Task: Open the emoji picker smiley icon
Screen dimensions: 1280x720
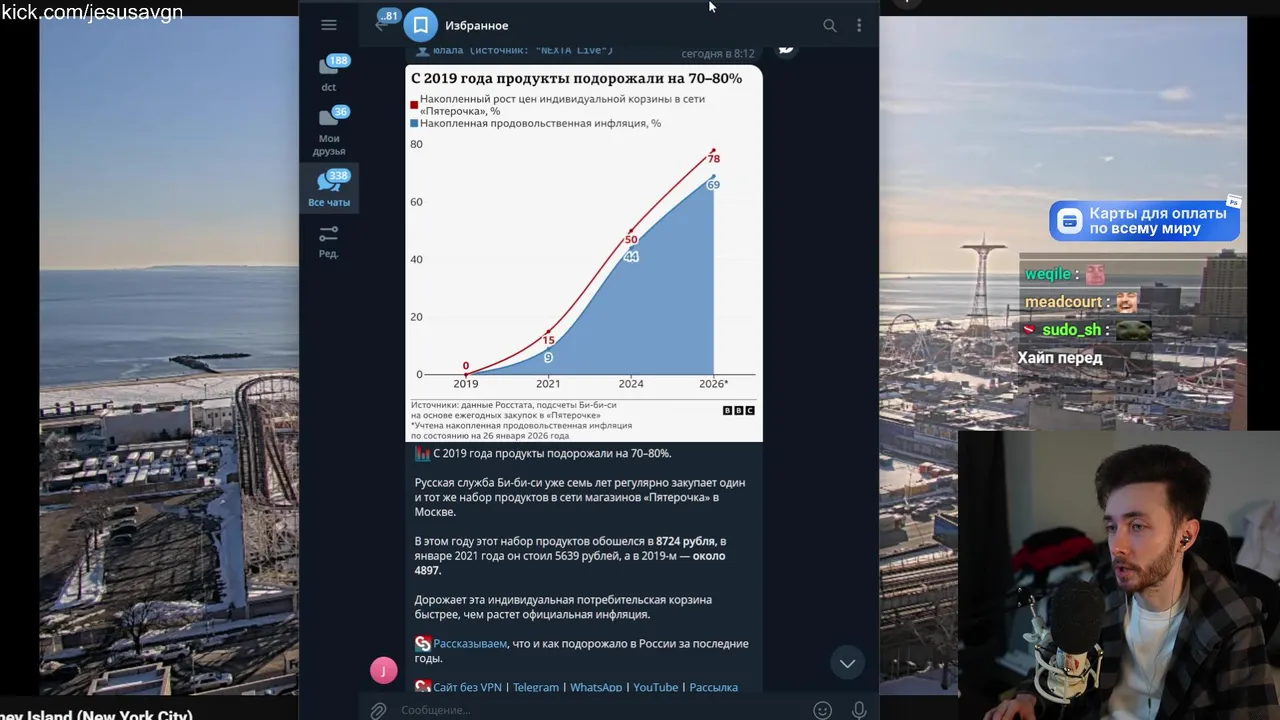Action: click(x=822, y=710)
